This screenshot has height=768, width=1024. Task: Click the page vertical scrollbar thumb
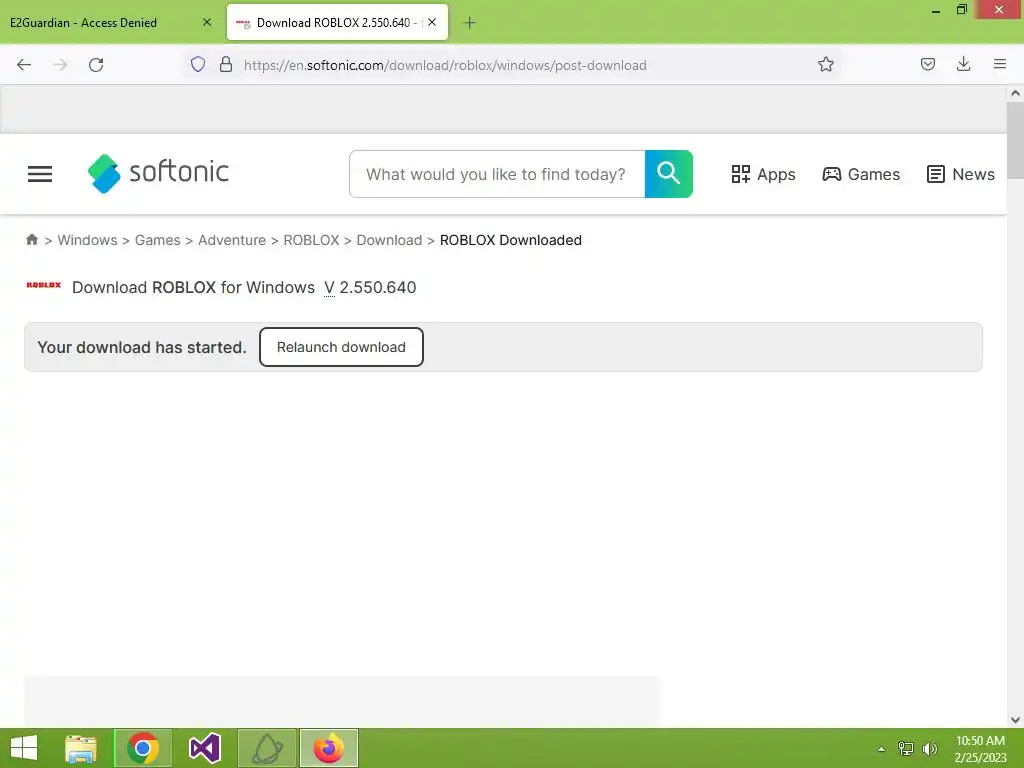pyautogui.click(x=1015, y=140)
